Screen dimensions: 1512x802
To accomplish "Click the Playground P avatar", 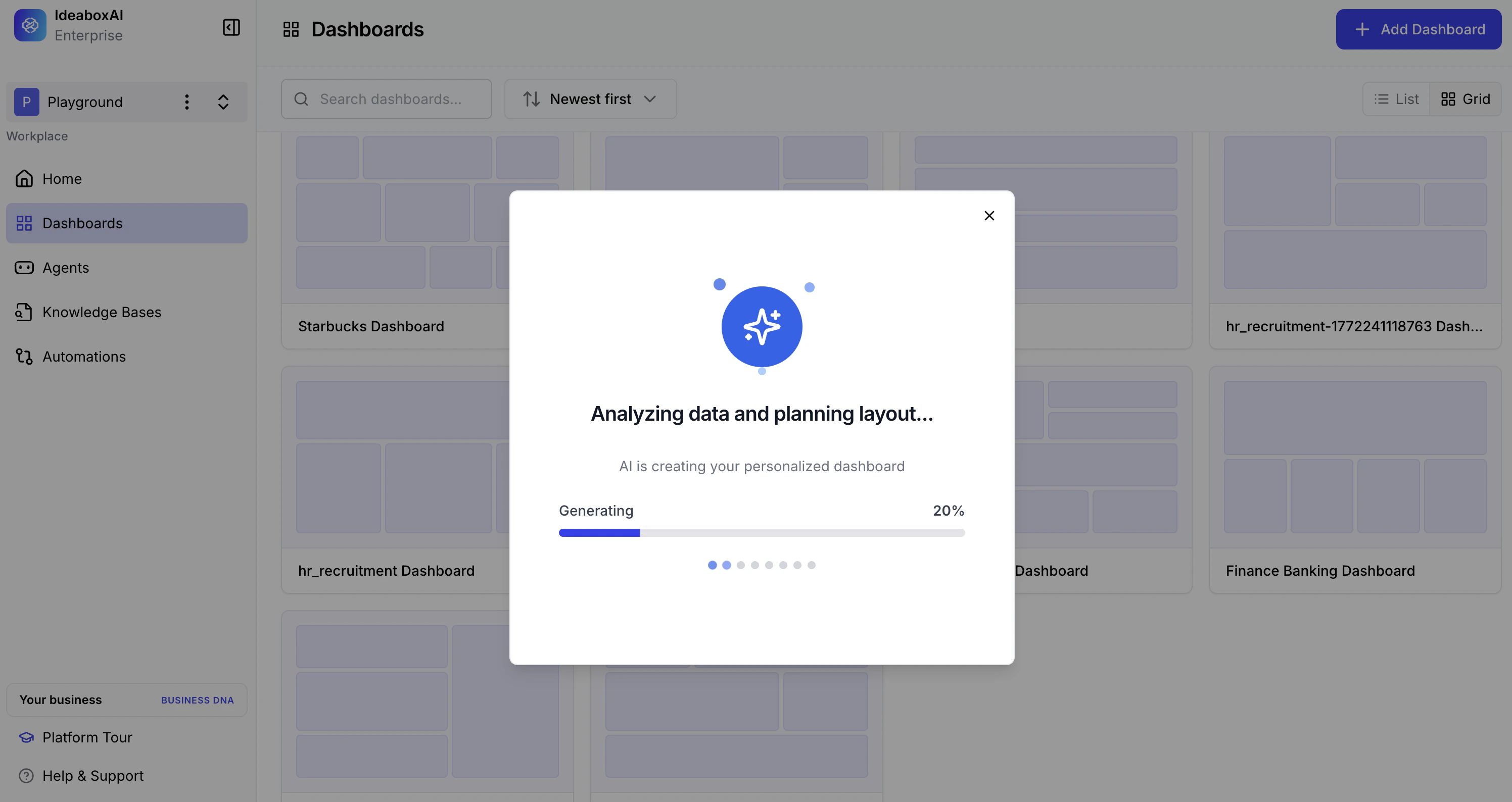I will click(26, 102).
